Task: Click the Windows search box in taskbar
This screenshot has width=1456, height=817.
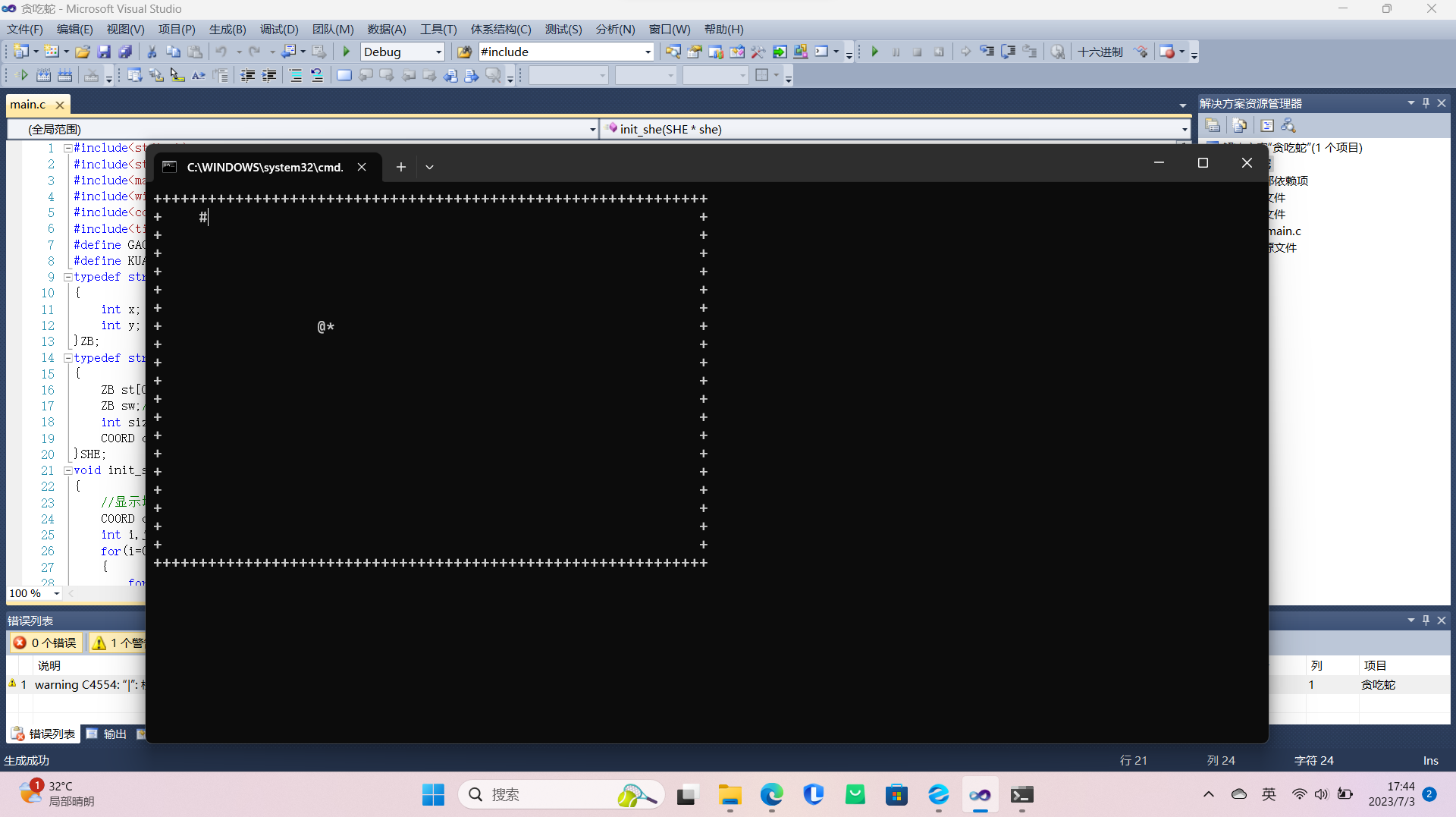Action: [x=561, y=794]
